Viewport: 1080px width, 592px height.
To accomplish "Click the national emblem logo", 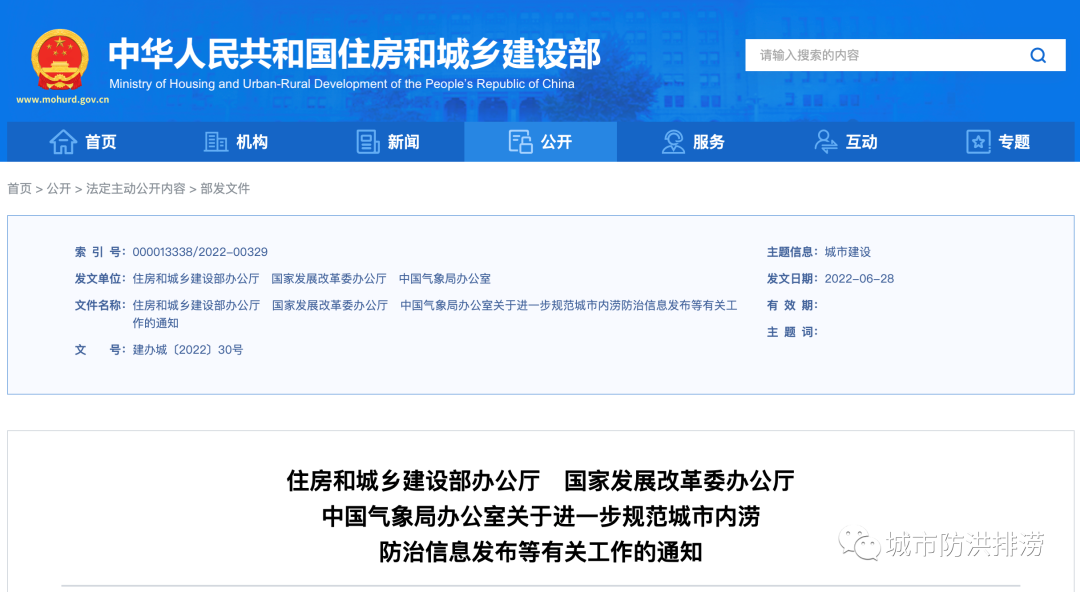I will point(60,60).
